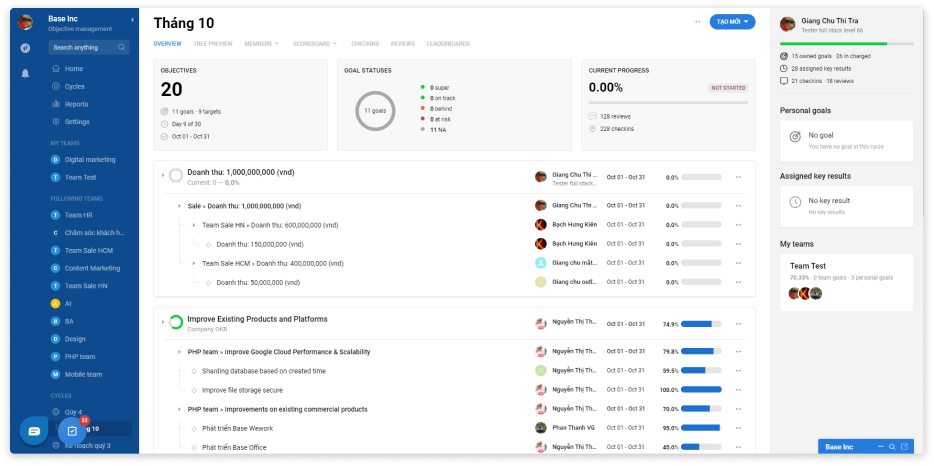Collapse the left sidebar with the arrow
Image resolution: width=934 pixels, height=466 pixels.
133,20
